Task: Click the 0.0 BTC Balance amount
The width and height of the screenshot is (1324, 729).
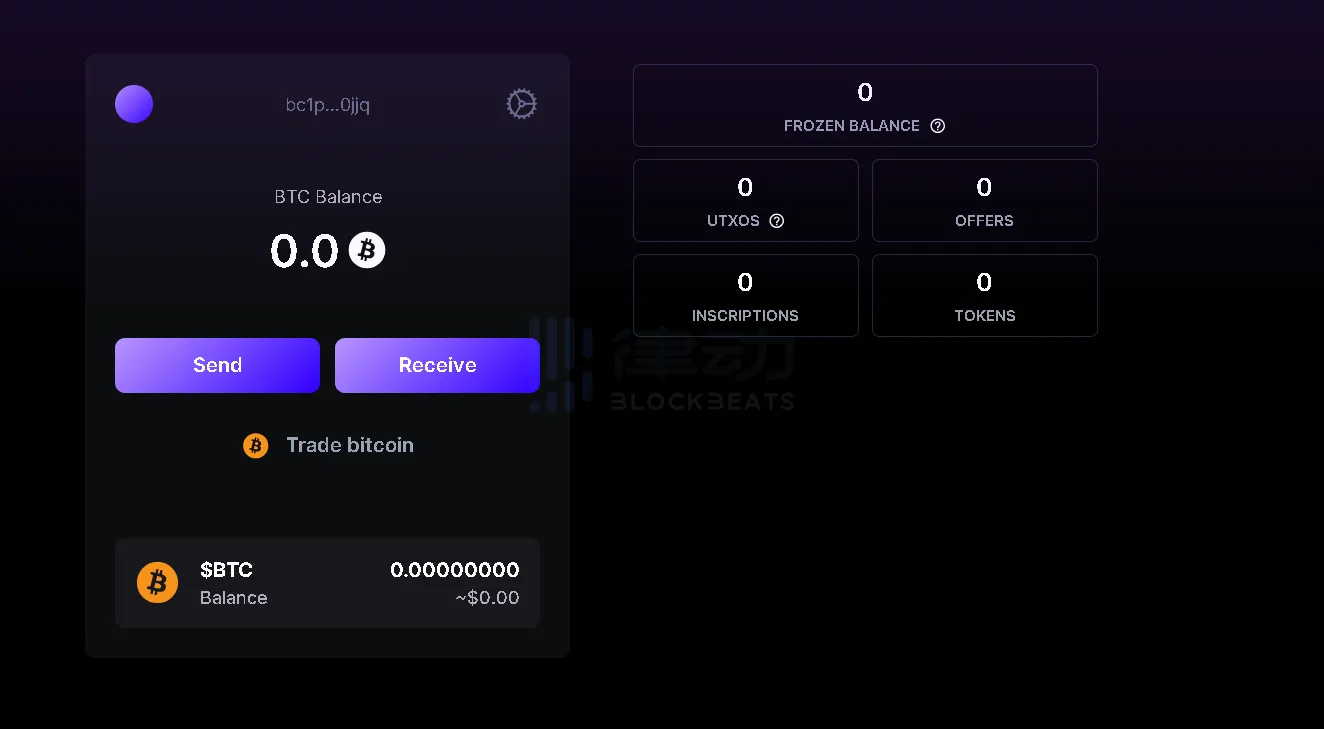Action: click(305, 251)
